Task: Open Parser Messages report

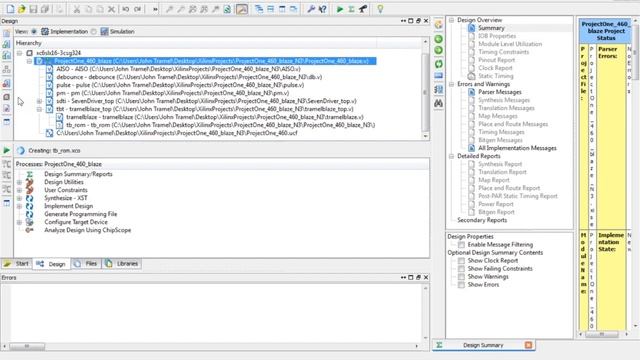Action: pos(500,92)
